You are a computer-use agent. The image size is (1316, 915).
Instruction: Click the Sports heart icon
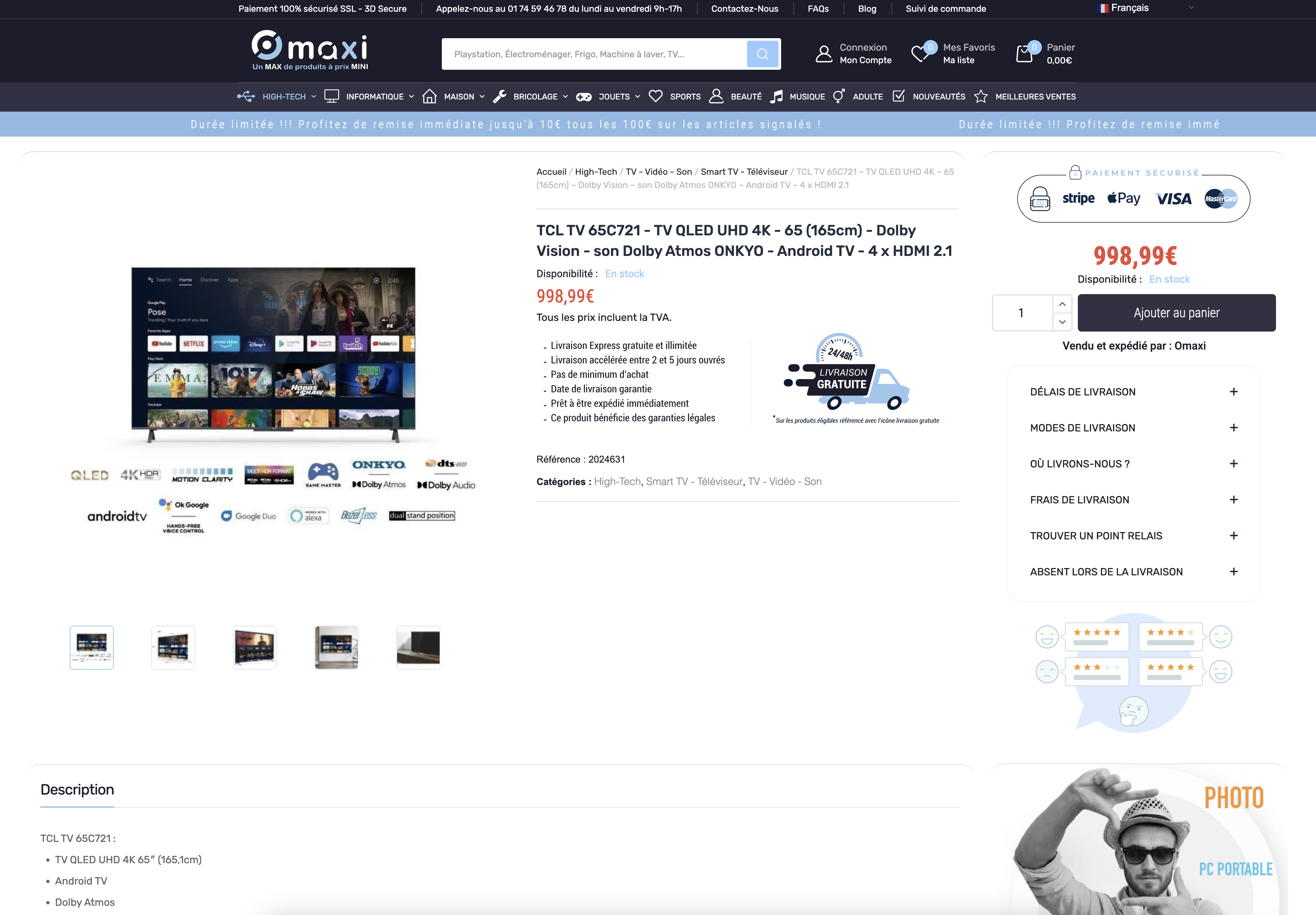coord(655,96)
